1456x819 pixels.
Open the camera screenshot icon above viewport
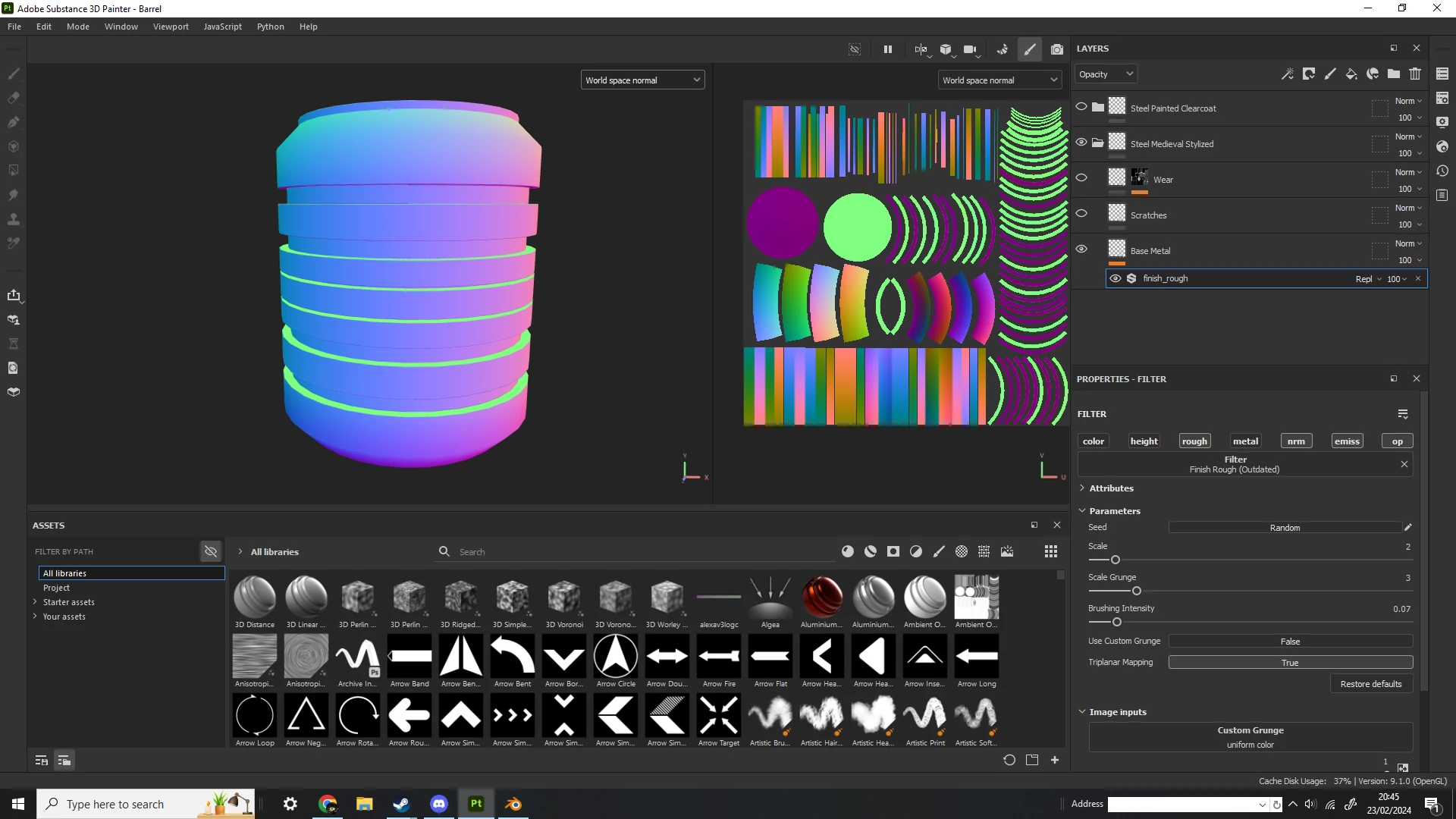coord(1056,49)
